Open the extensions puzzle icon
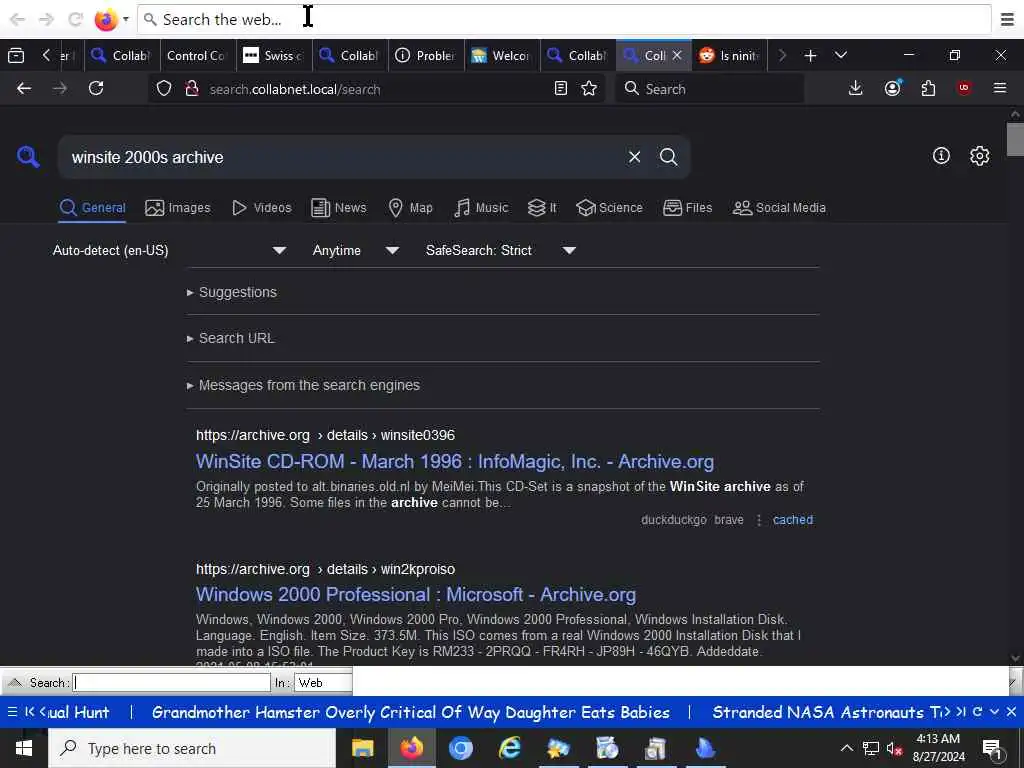This screenshot has width=1024, height=768. pos(928,88)
